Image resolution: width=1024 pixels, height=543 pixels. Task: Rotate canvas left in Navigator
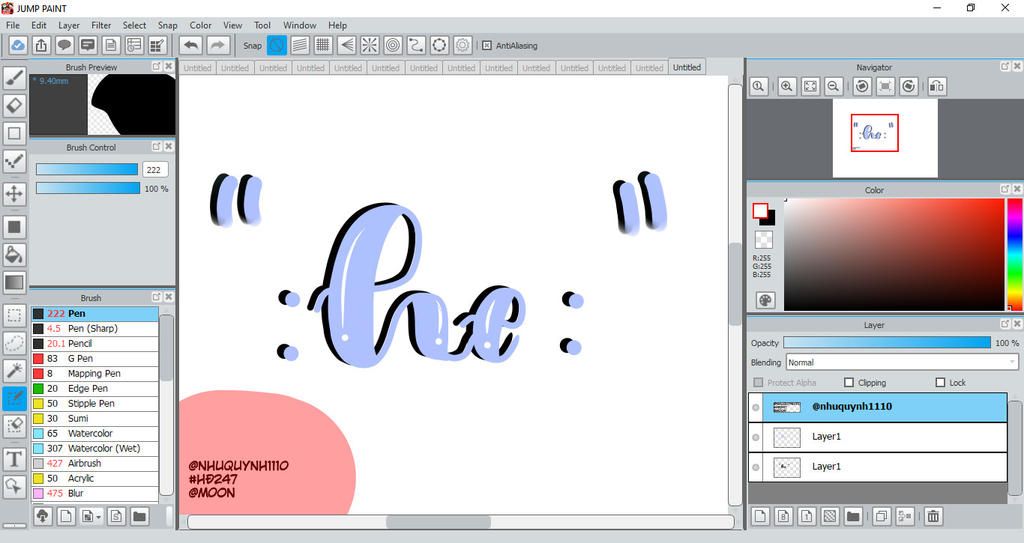(862, 86)
